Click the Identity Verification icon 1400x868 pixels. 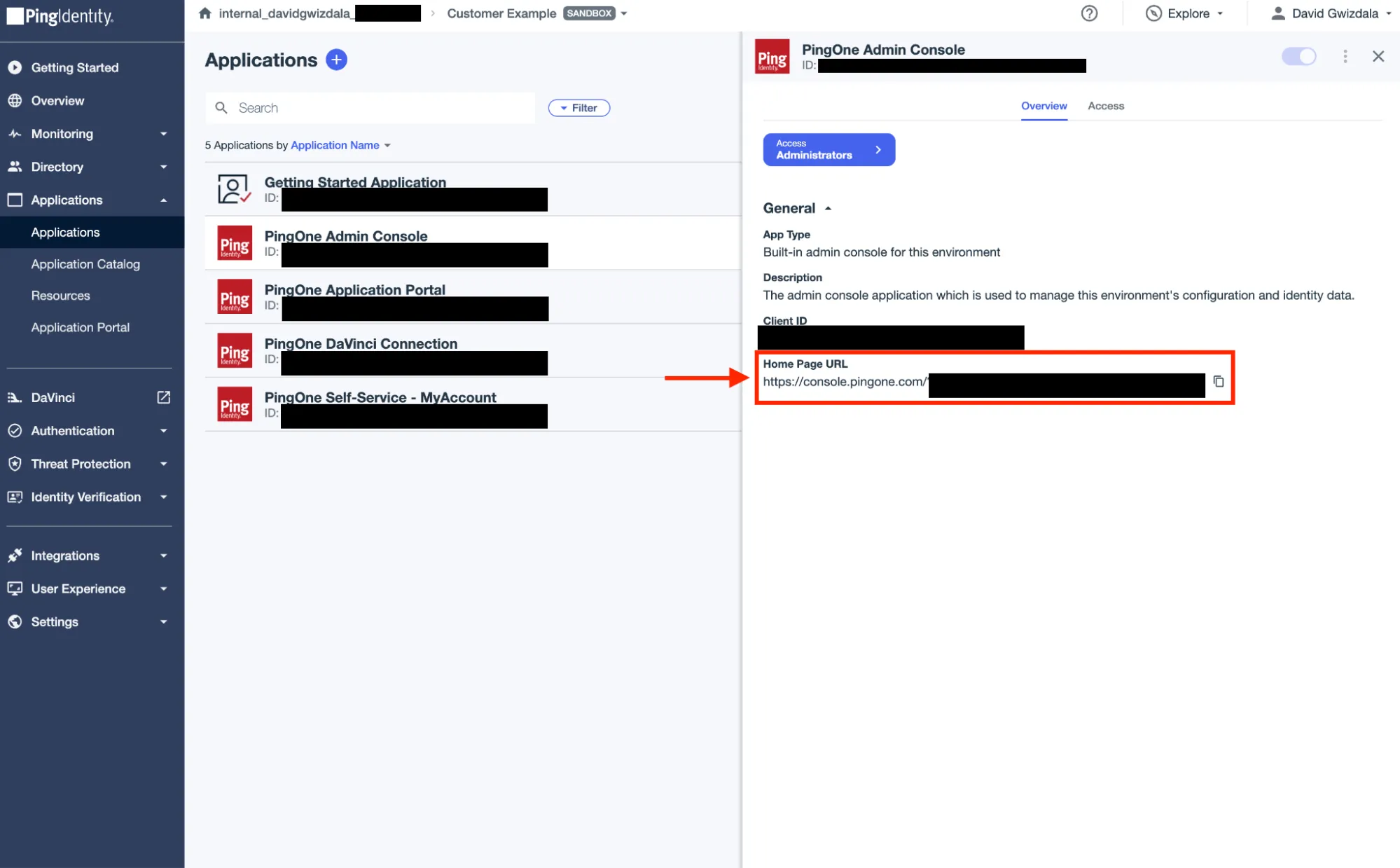point(15,497)
